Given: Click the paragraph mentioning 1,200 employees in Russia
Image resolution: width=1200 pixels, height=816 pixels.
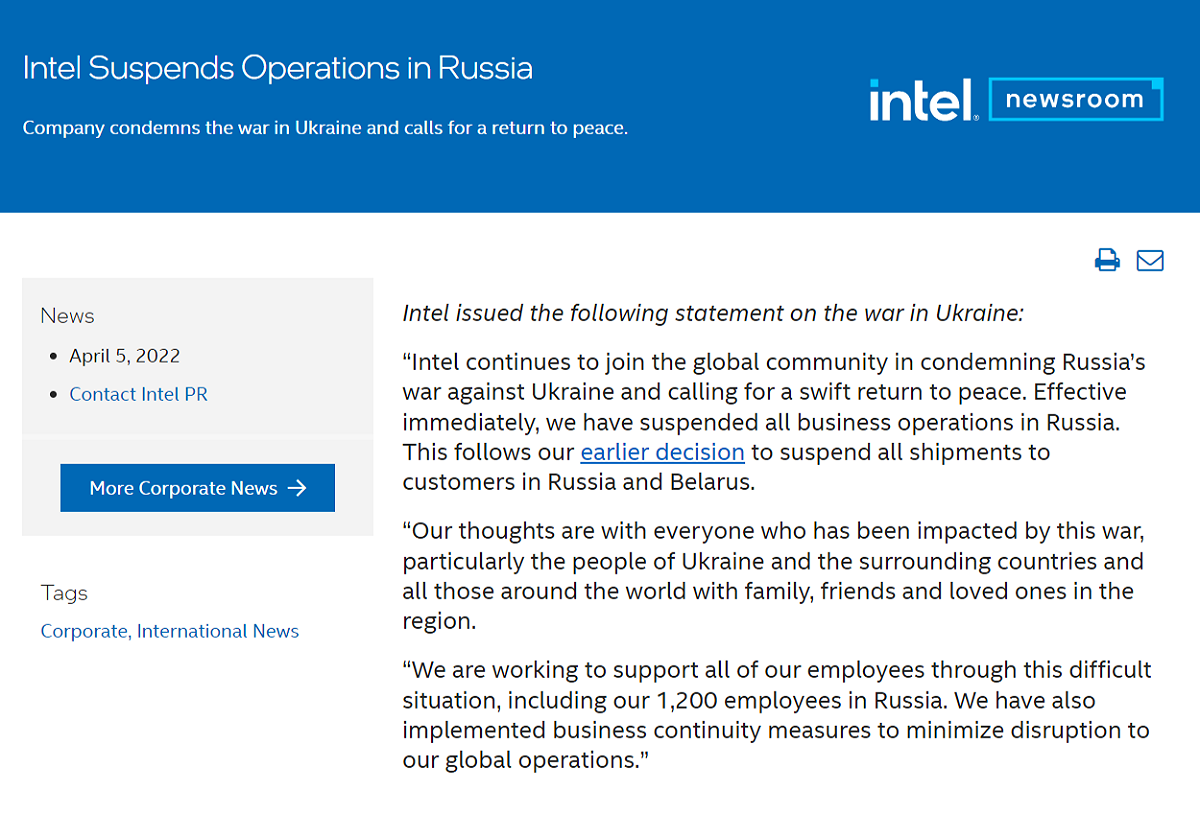Looking at the screenshot, I should click(777, 715).
